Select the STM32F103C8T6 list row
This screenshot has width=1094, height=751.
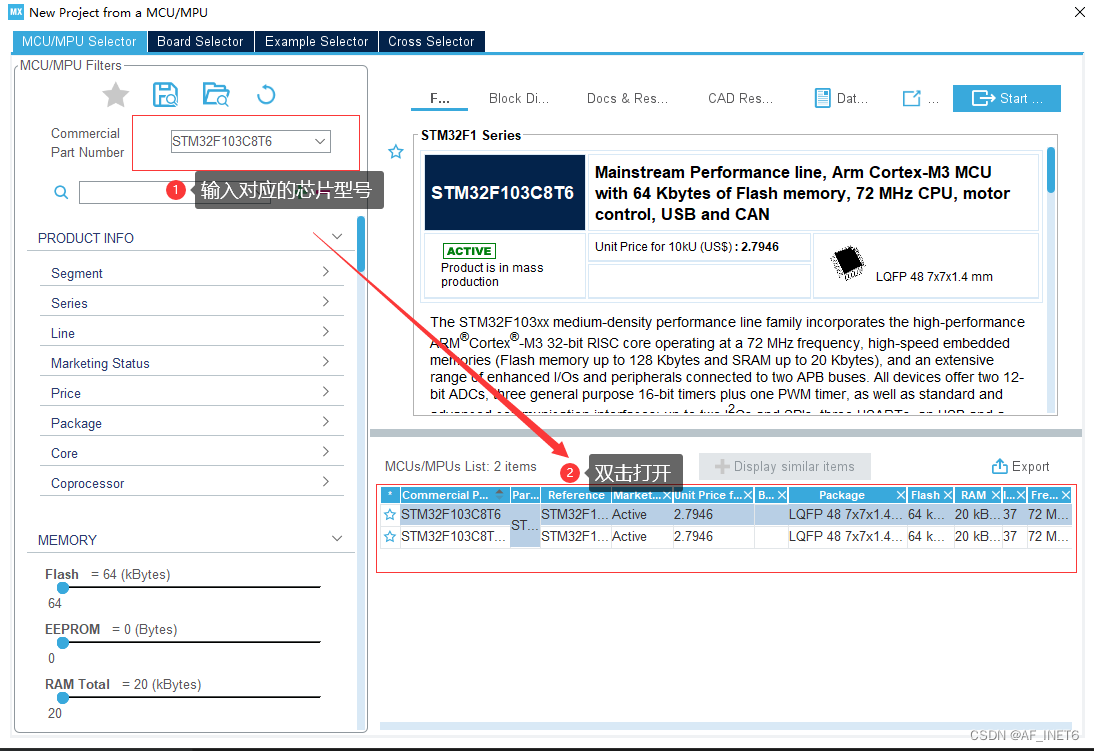point(726,514)
